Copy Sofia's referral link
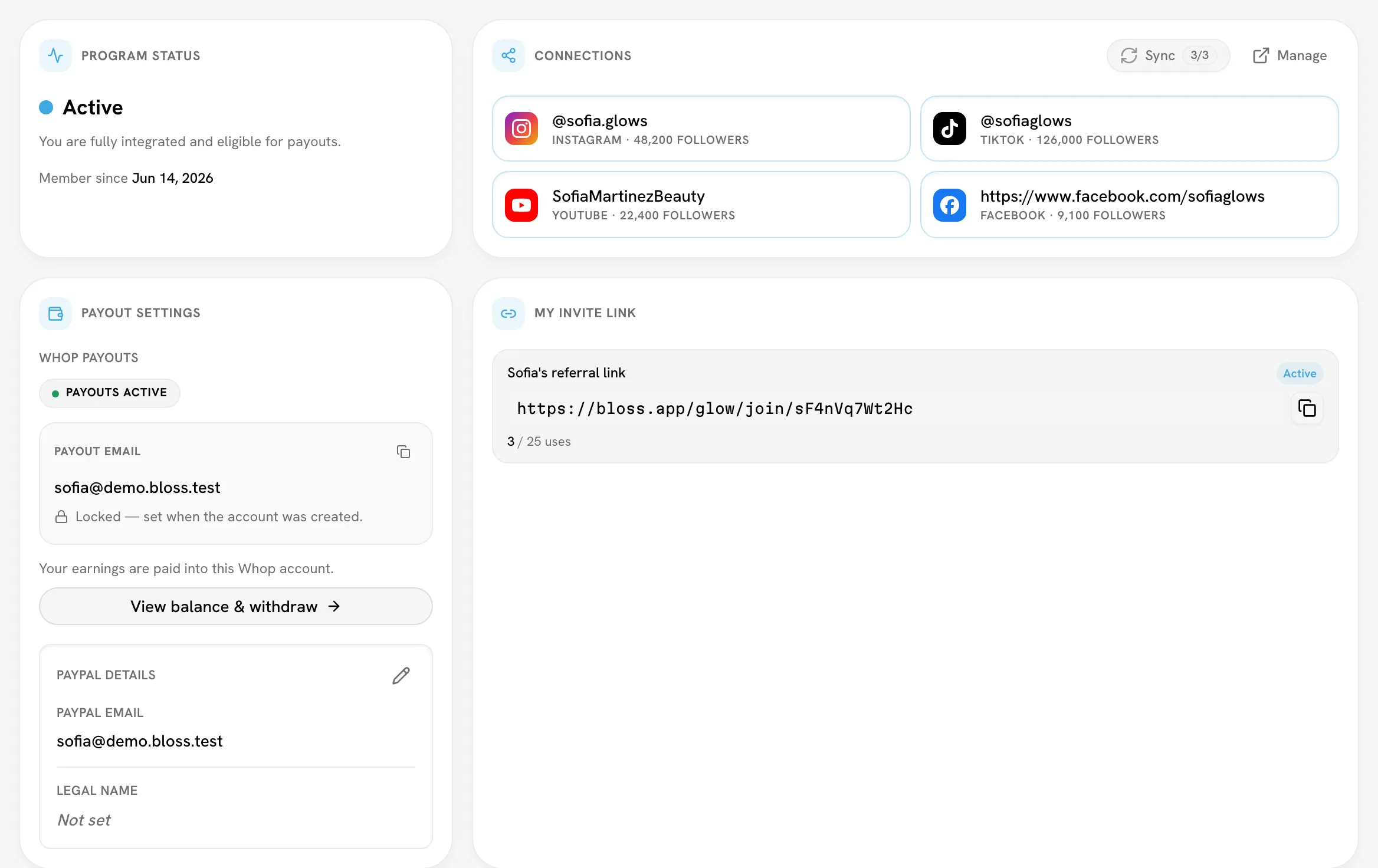 1307,408
